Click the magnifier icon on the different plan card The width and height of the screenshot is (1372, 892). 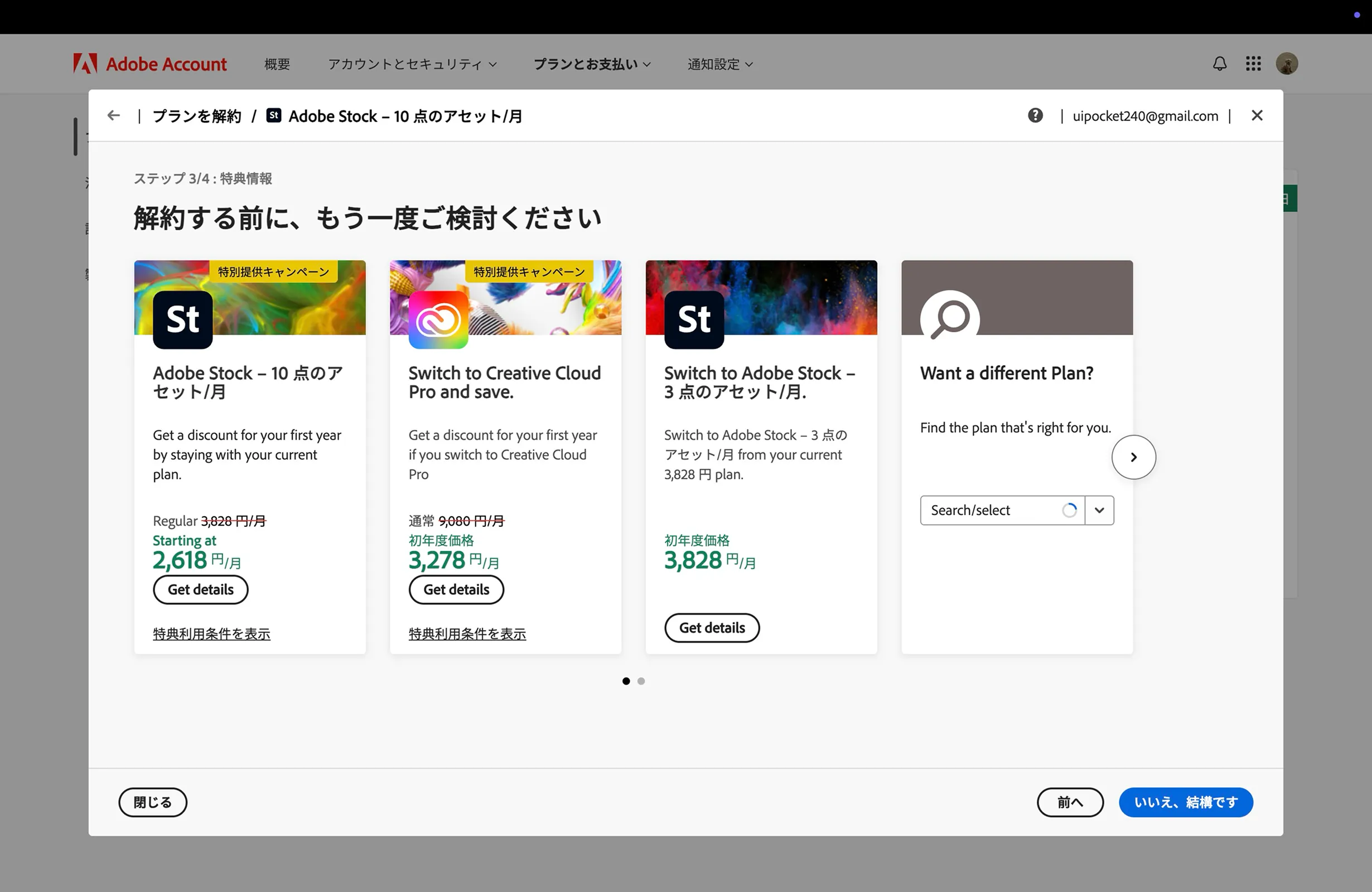949,316
